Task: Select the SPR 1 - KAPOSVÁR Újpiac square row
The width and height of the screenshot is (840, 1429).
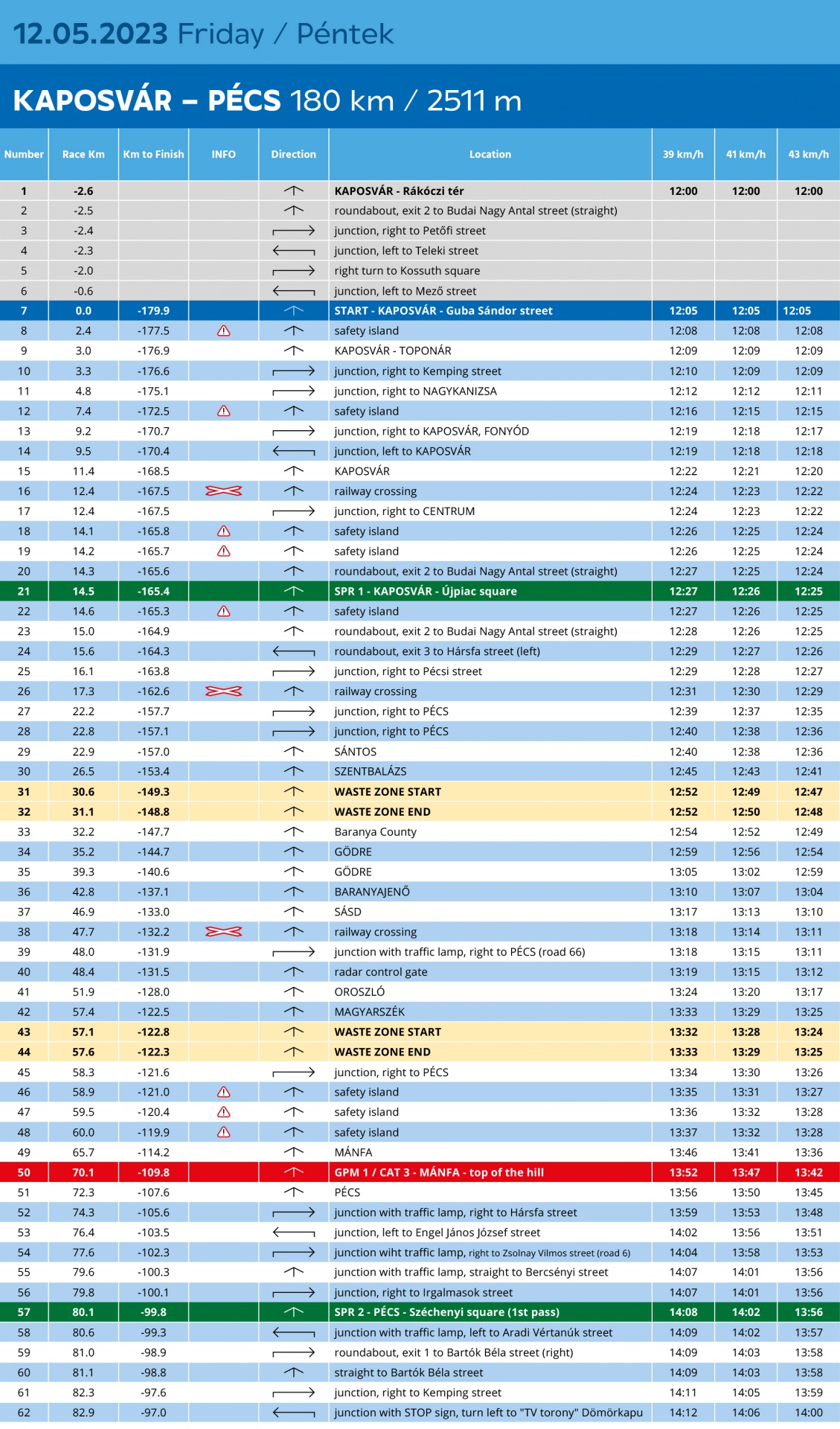Action: click(x=420, y=591)
